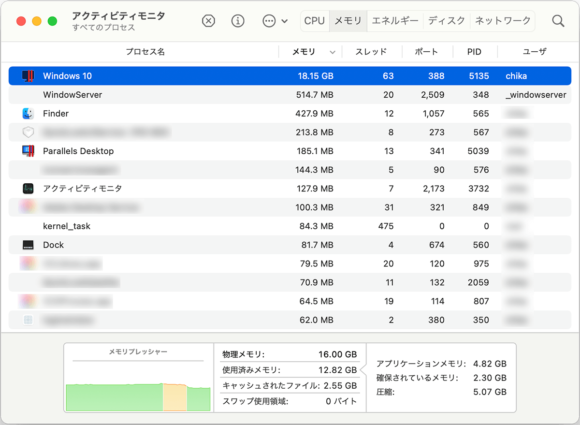Click the _windowserver user cell
The height and width of the screenshot is (425, 580).
pos(536,95)
